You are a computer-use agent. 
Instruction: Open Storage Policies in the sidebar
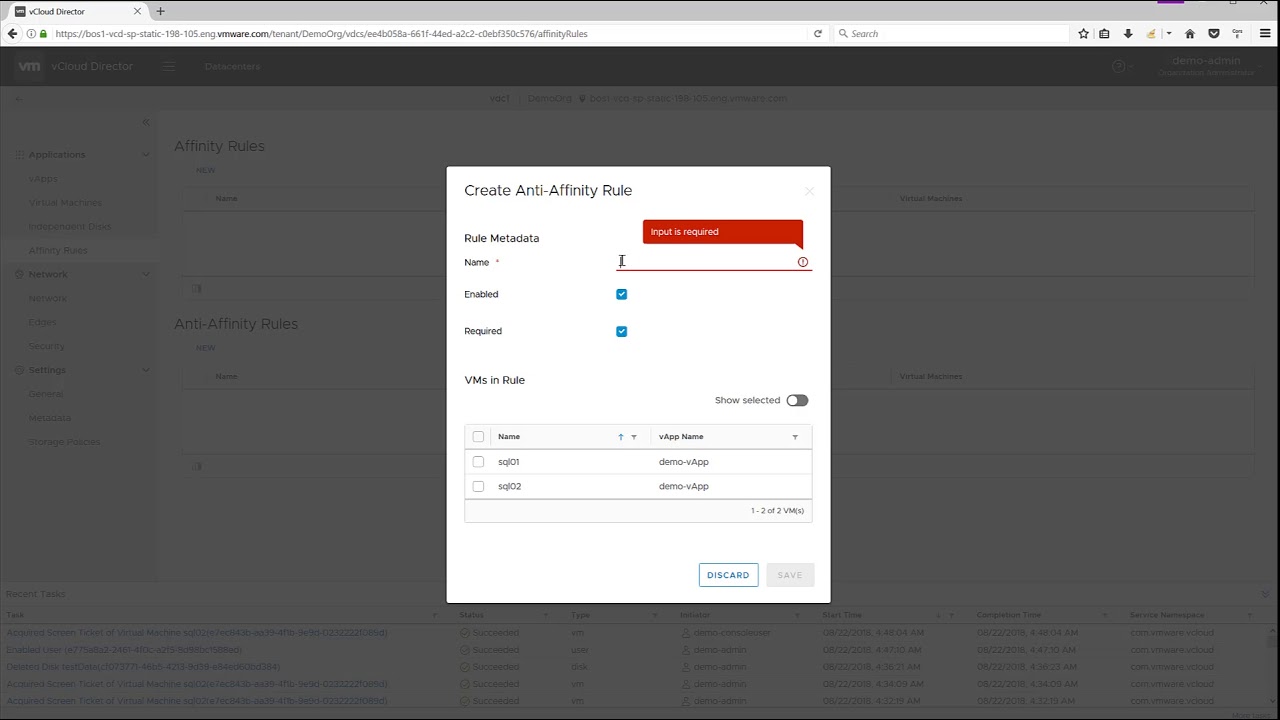tap(64, 442)
